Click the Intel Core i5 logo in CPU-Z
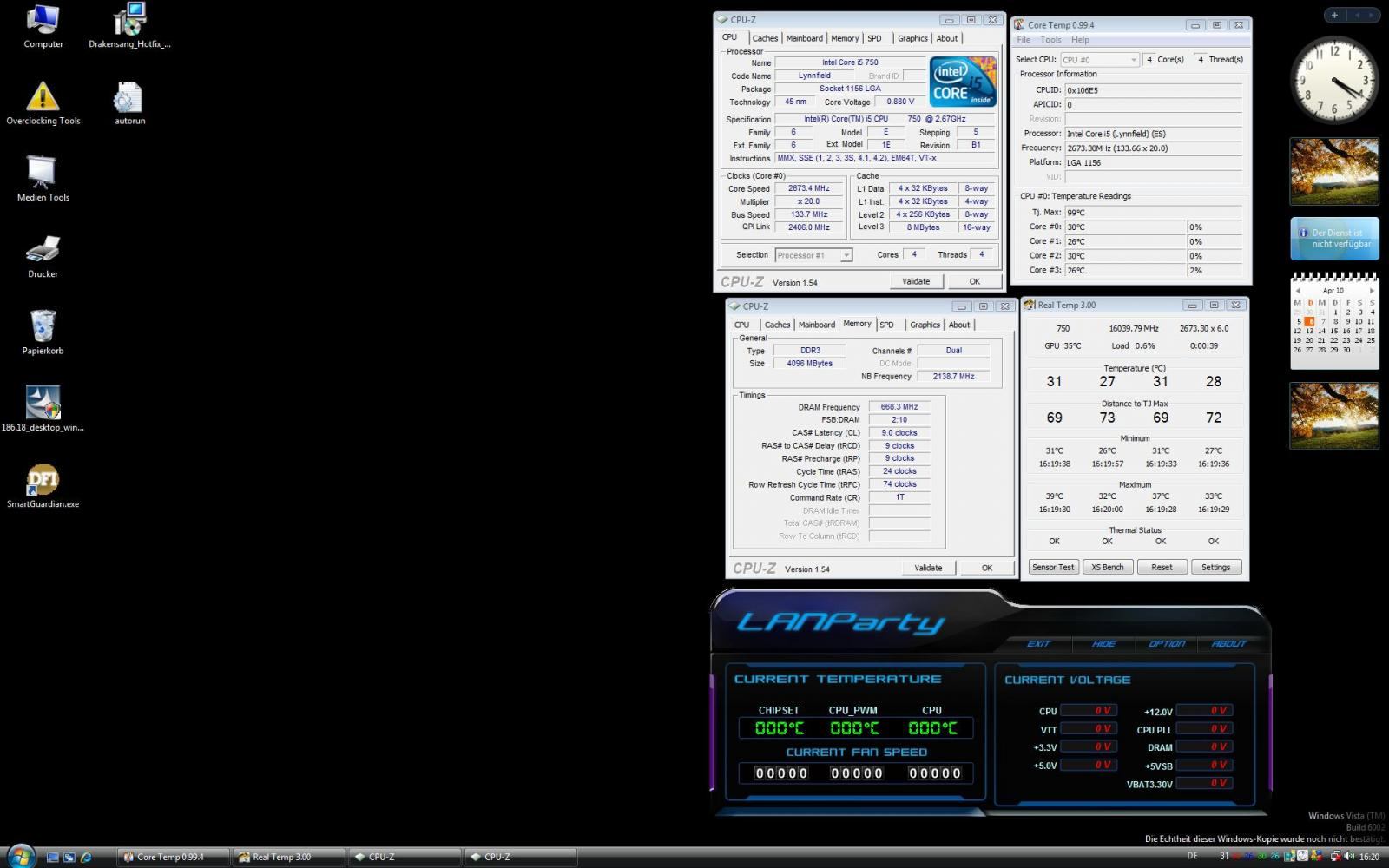This screenshot has height=868, width=1389. pos(963,82)
